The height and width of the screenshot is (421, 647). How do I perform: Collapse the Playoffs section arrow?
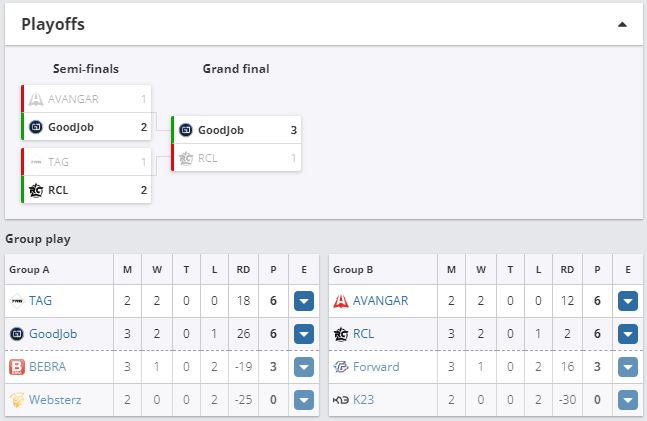click(x=622, y=23)
